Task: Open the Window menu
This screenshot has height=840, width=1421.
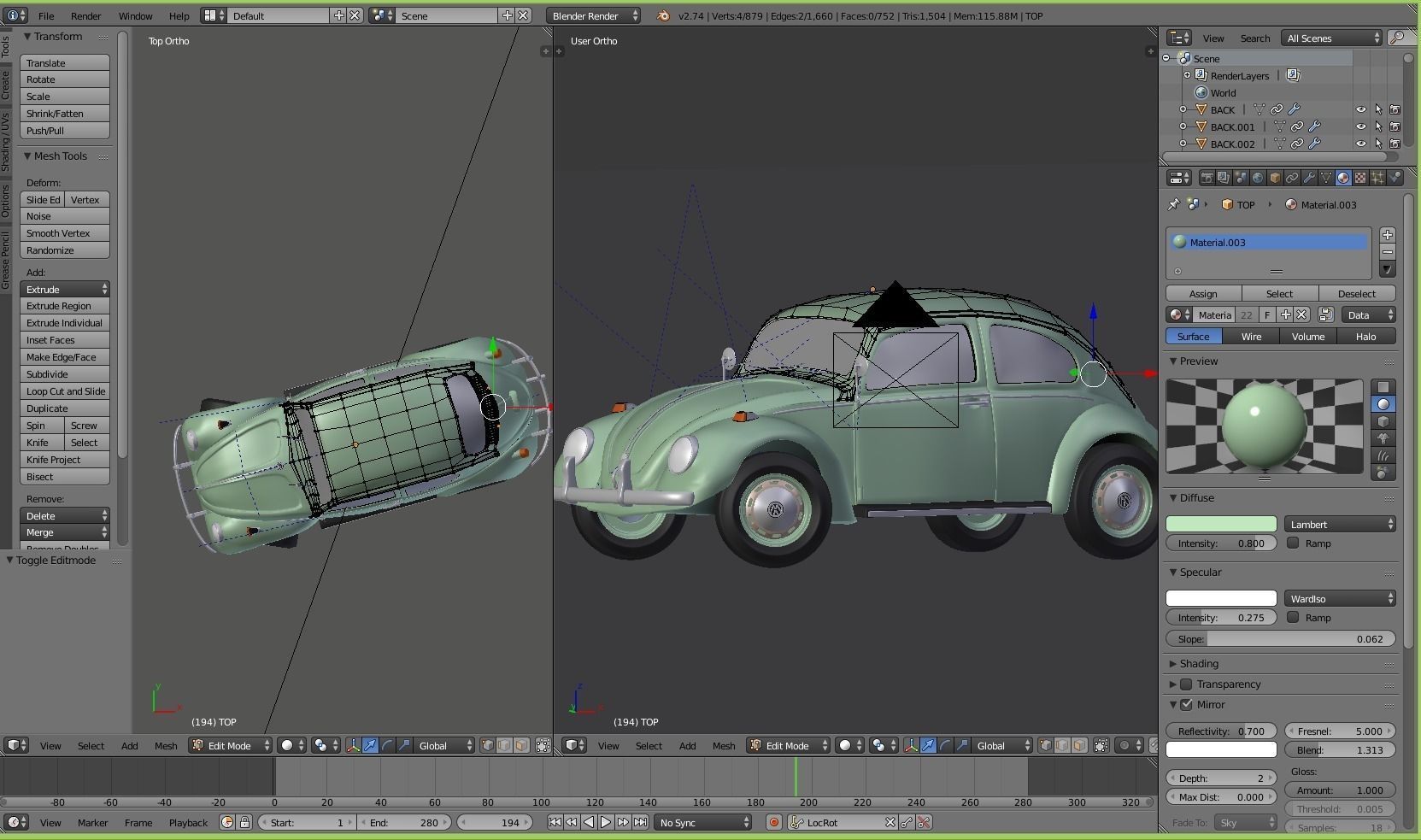Action: (x=135, y=15)
